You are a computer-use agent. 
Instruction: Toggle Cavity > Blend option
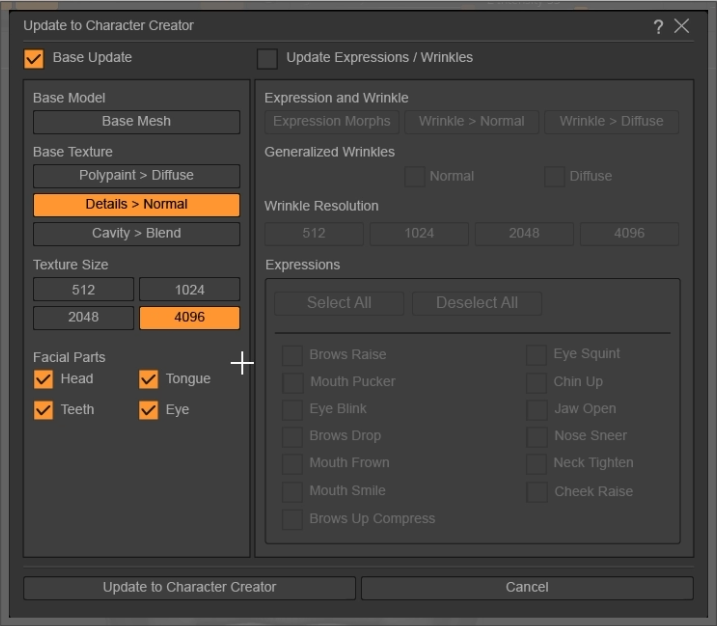pyautogui.click(x=136, y=234)
